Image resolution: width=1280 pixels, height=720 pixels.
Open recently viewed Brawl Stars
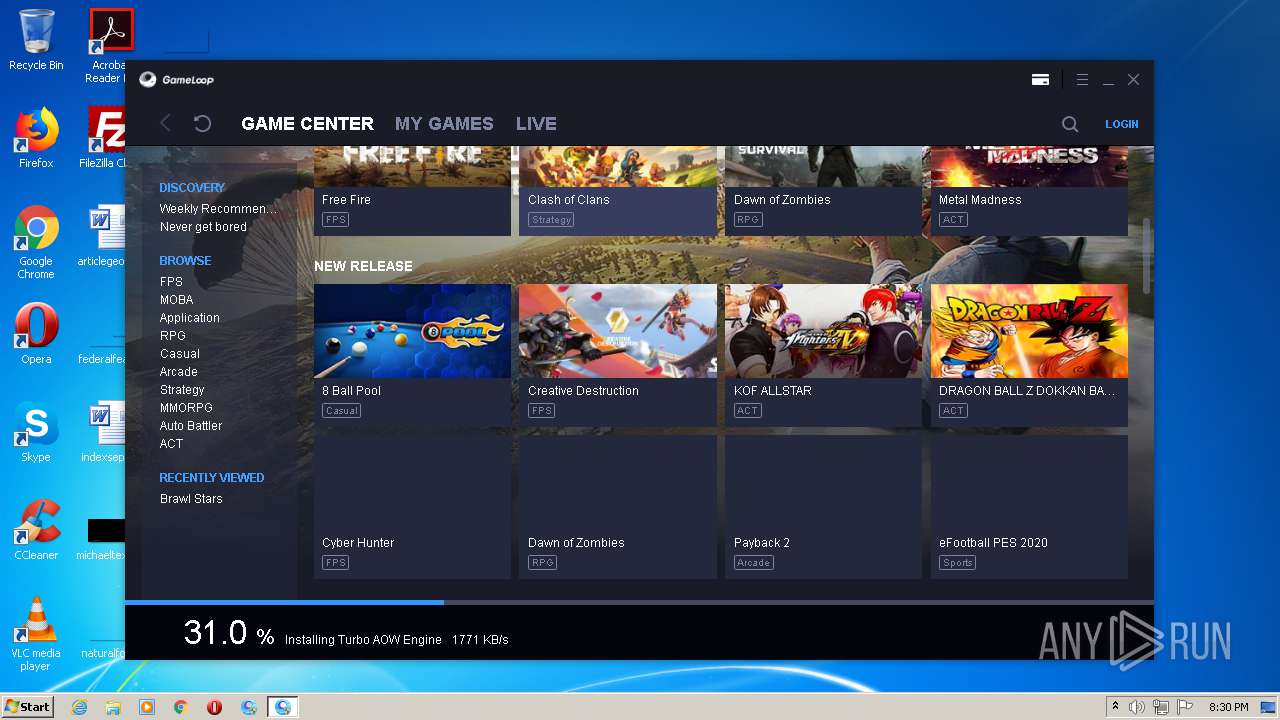(191, 499)
